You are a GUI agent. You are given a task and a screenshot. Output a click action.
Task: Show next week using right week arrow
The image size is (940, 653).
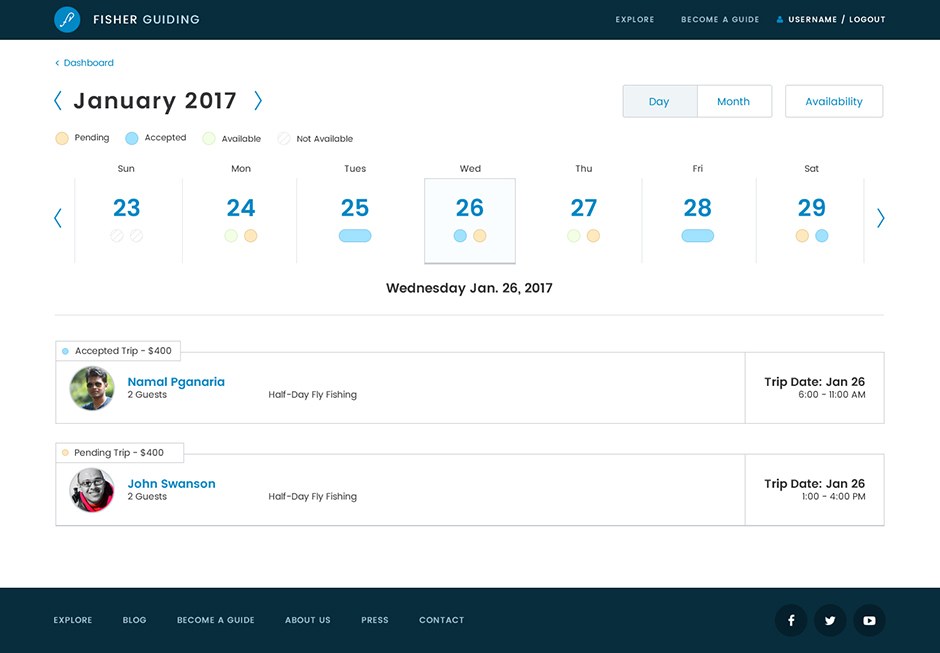tap(880, 218)
